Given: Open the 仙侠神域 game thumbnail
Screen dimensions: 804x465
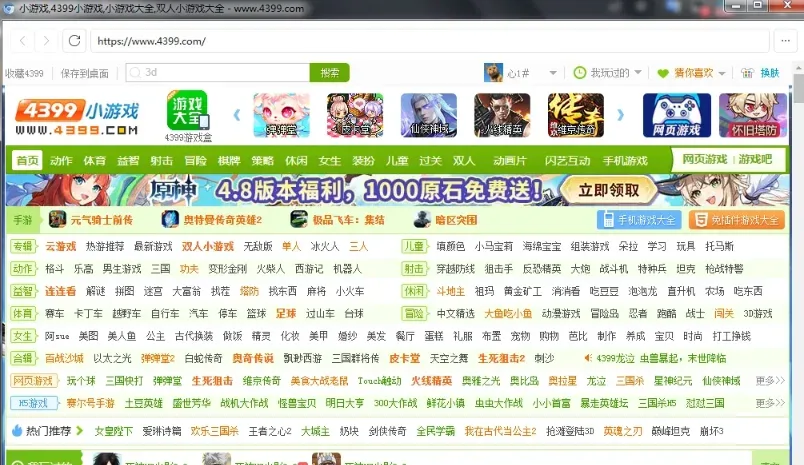Looking at the screenshot, I should point(429,115).
